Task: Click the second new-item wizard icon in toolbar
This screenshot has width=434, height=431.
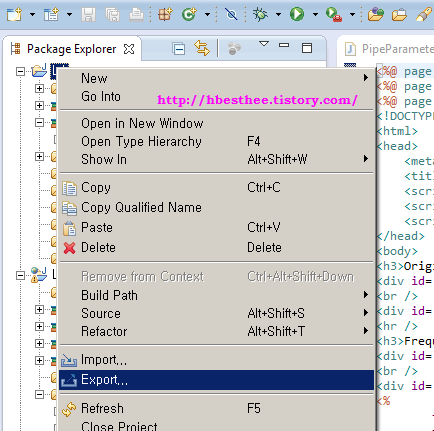Action: pyautogui.click(x=51, y=14)
